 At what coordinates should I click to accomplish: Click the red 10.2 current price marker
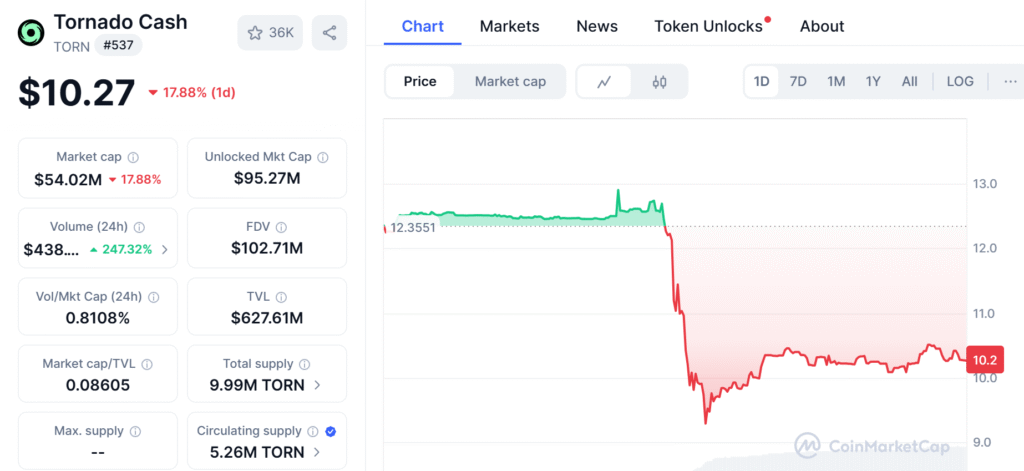[984, 361]
